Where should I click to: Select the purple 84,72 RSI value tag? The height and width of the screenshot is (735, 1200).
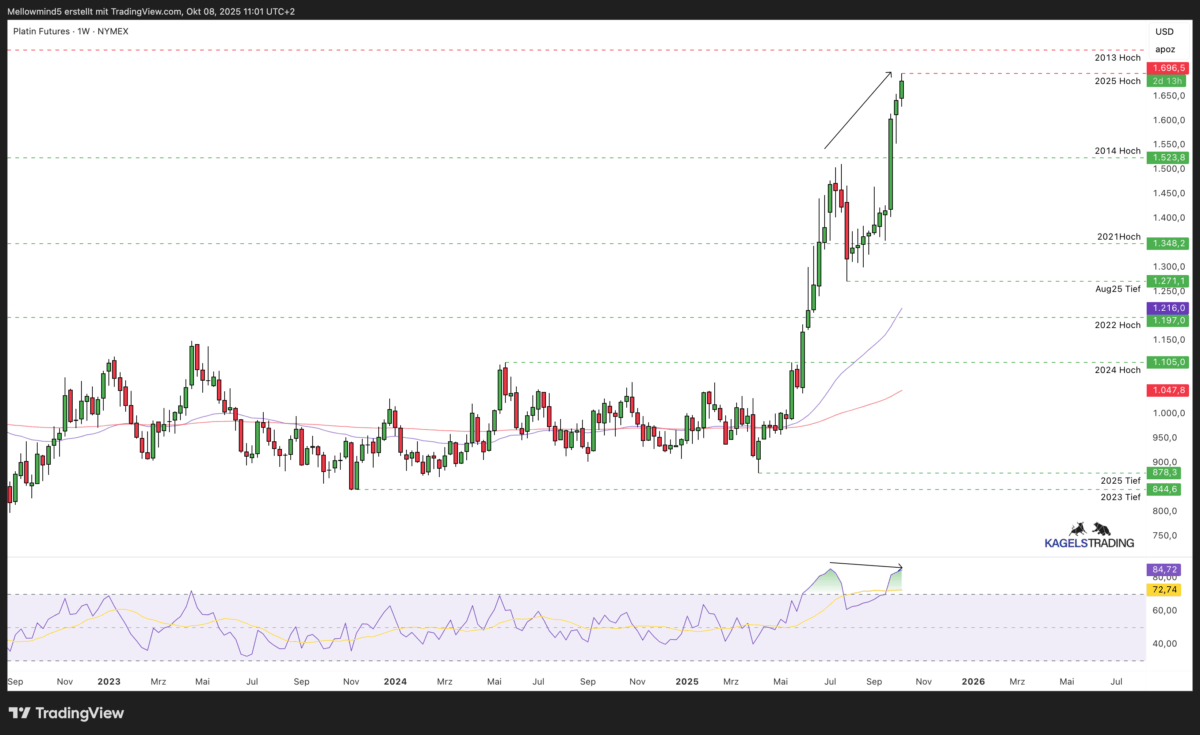[x=1167, y=569]
